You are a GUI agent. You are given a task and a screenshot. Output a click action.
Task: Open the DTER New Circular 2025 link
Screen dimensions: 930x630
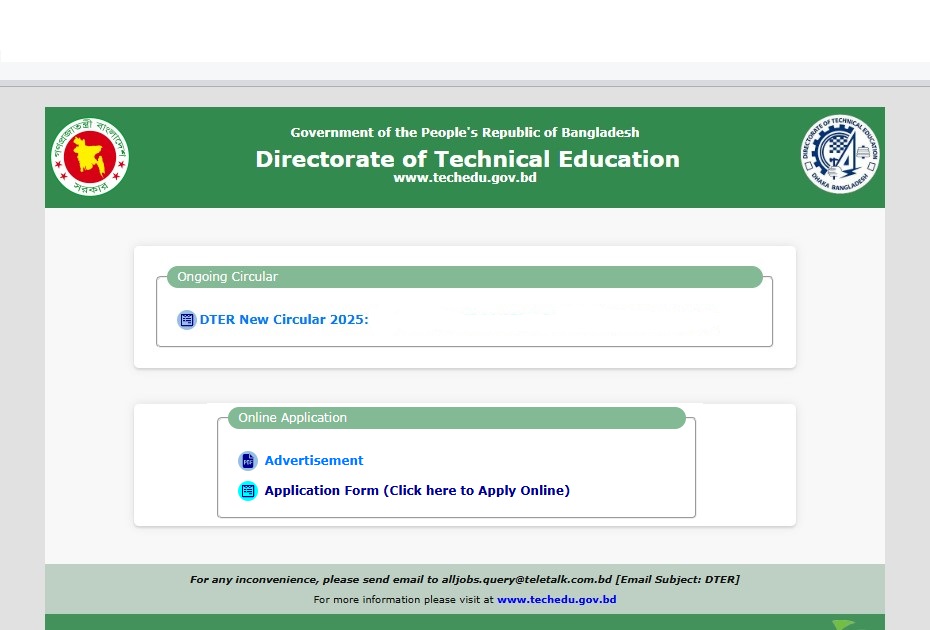284,320
